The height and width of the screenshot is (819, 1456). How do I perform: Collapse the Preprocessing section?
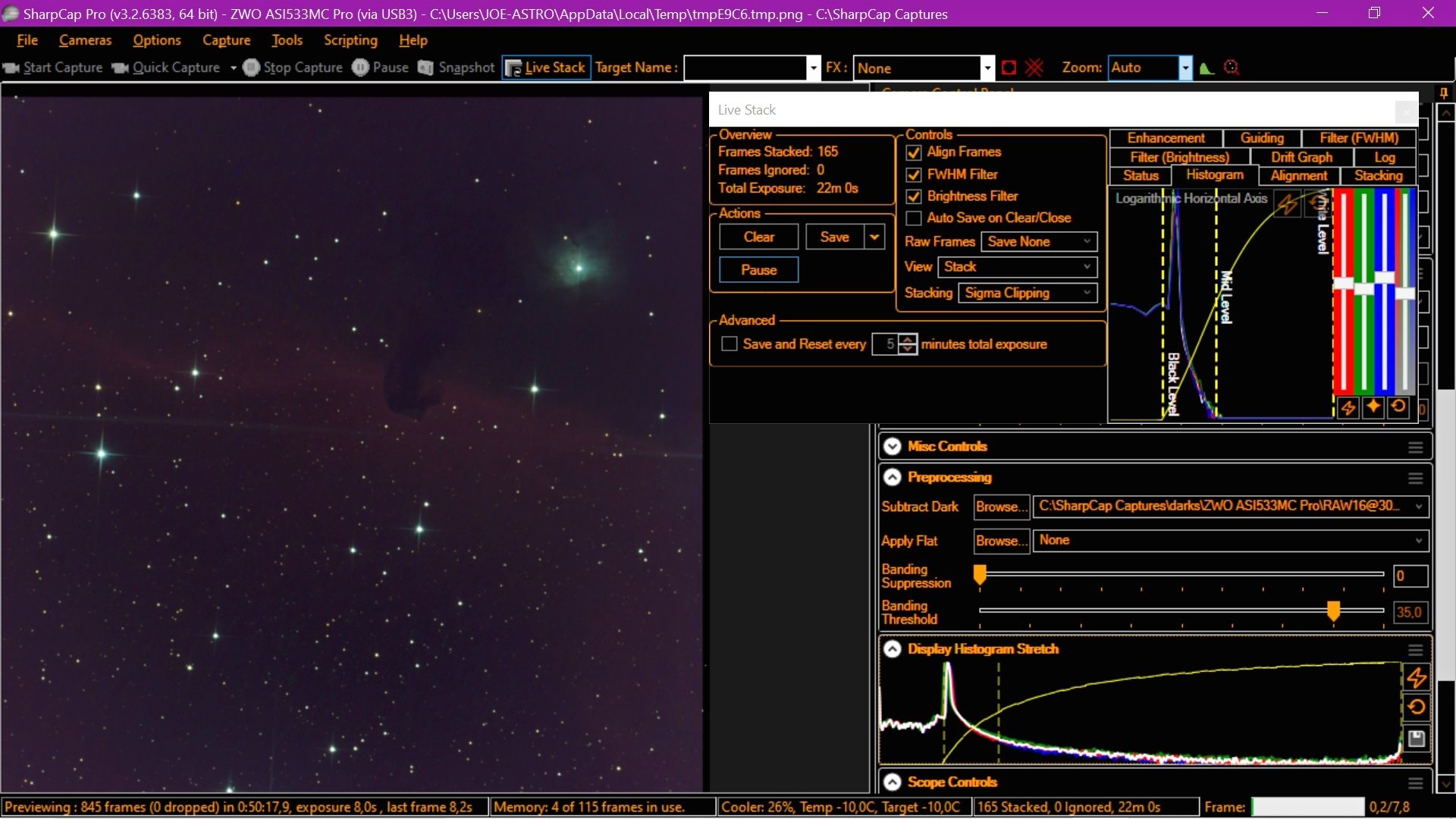pyautogui.click(x=893, y=477)
